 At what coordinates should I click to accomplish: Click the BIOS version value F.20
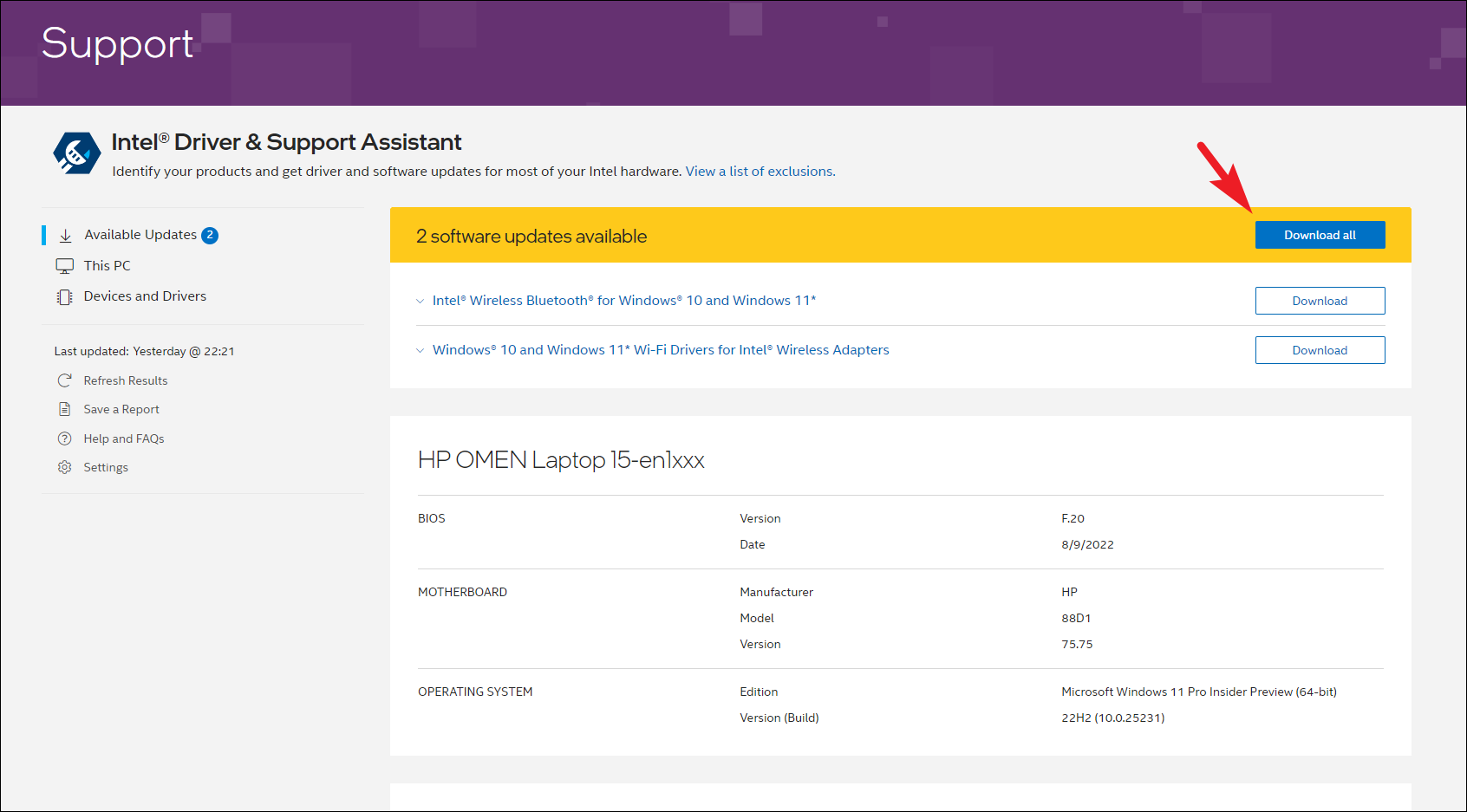(1073, 518)
